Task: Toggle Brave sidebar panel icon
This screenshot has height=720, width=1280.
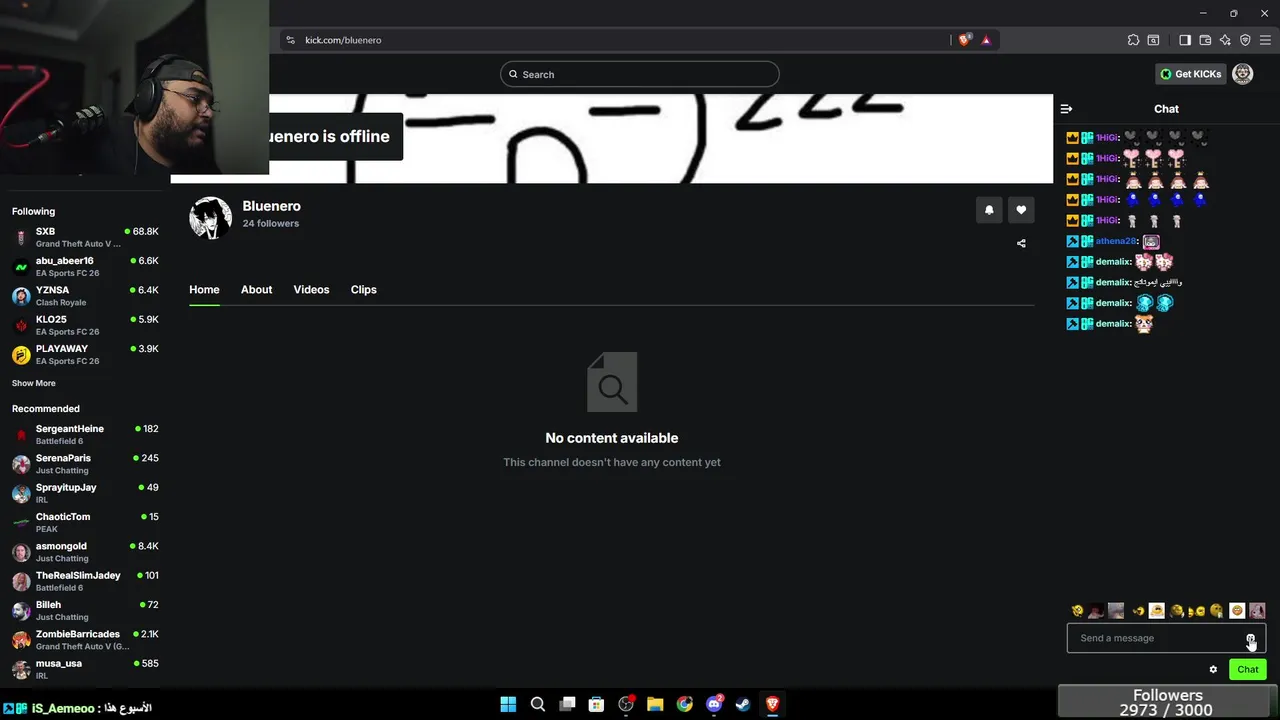Action: (x=1185, y=40)
